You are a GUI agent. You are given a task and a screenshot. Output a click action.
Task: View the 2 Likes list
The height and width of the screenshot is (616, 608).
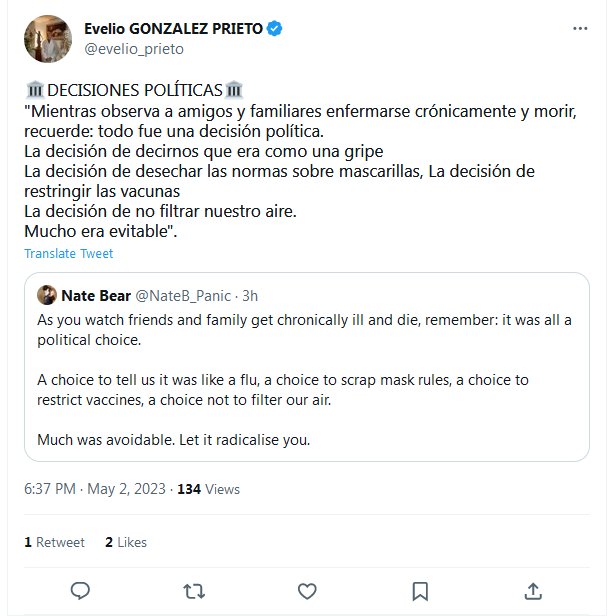125,542
